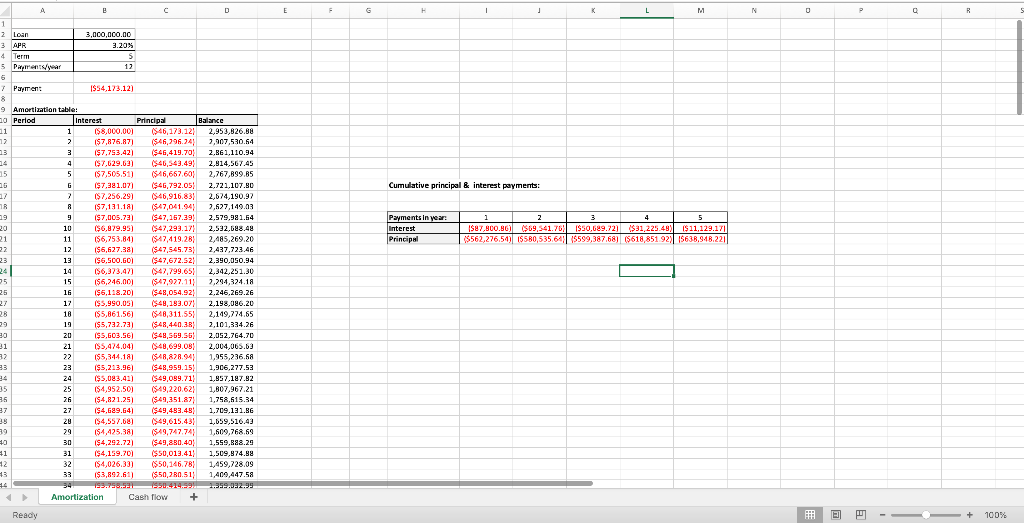
Task: Select period 1 interest ($8,000.00)
Action: [x=104, y=131]
